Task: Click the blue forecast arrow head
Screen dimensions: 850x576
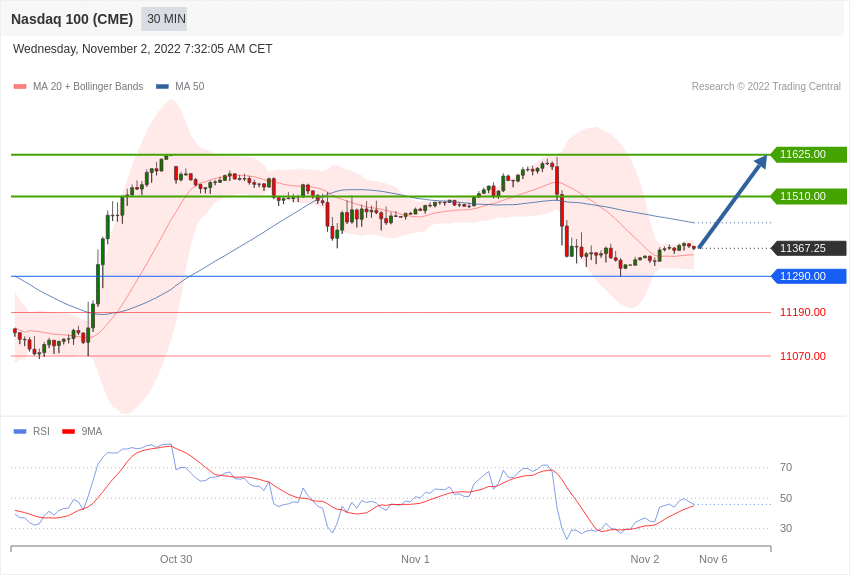Action: click(x=762, y=161)
